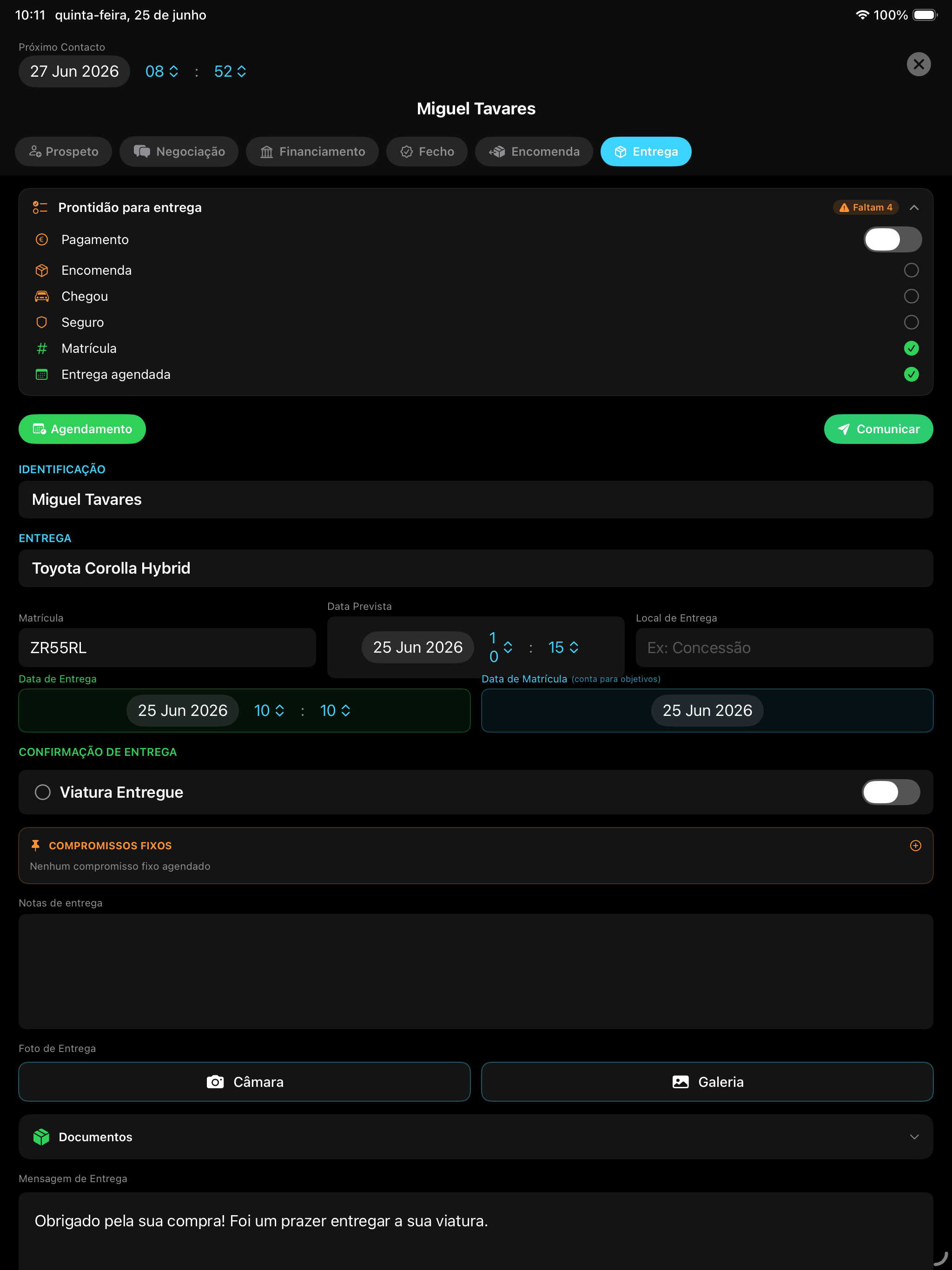
Task: Open Data de Matrícula date picker
Action: pyautogui.click(x=707, y=710)
